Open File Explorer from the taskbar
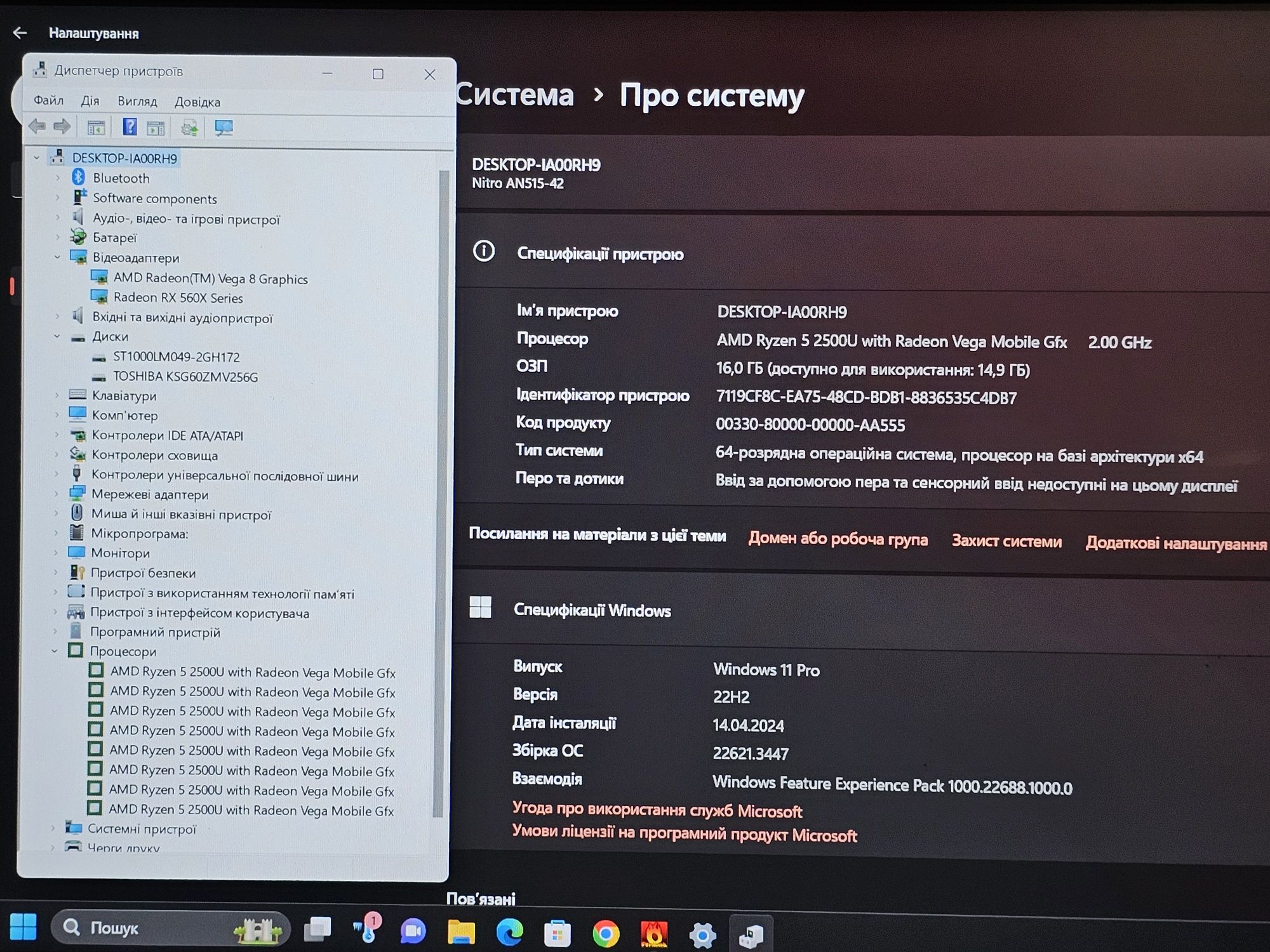 [461, 932]
